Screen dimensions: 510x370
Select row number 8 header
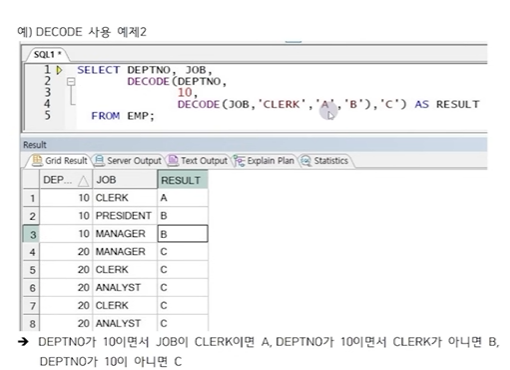32,323
